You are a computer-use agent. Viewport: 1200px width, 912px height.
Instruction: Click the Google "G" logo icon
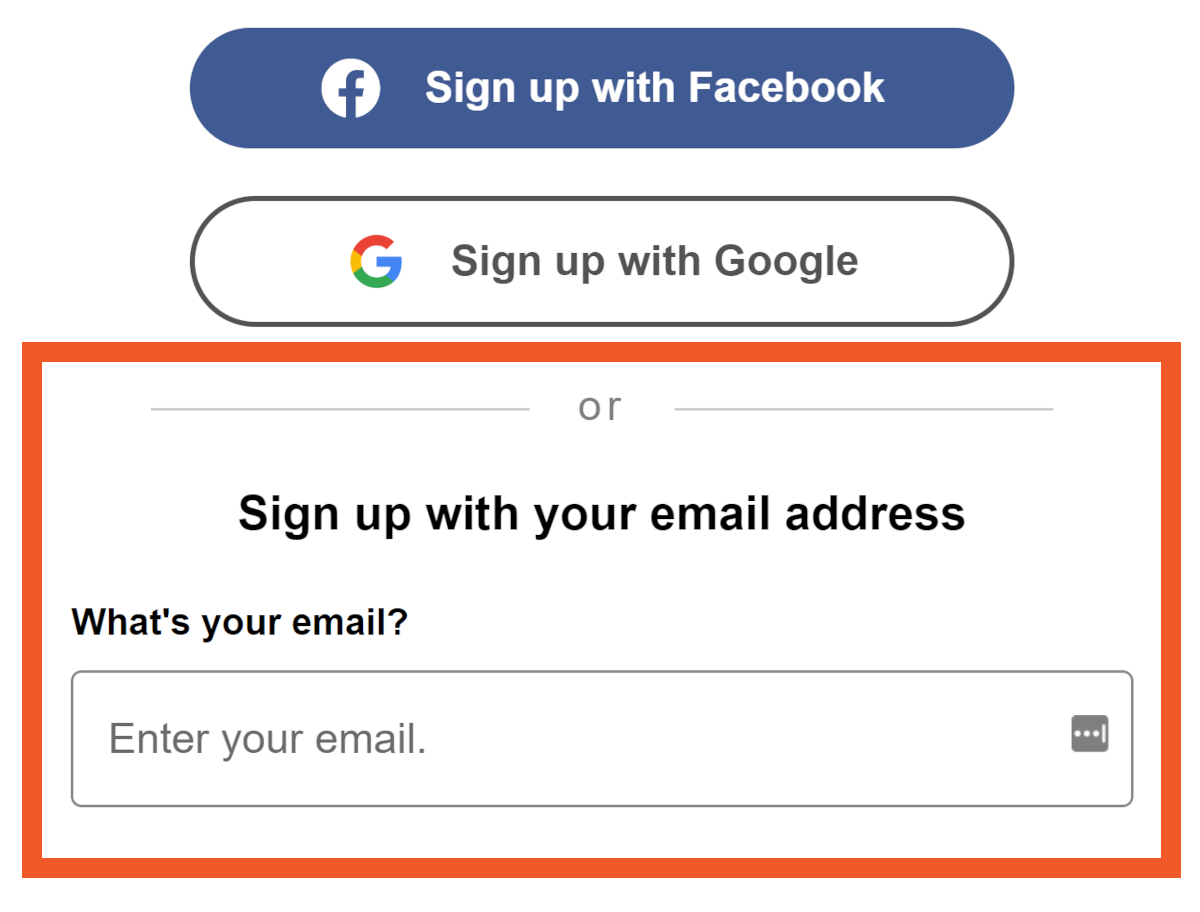tap(376, 261)
